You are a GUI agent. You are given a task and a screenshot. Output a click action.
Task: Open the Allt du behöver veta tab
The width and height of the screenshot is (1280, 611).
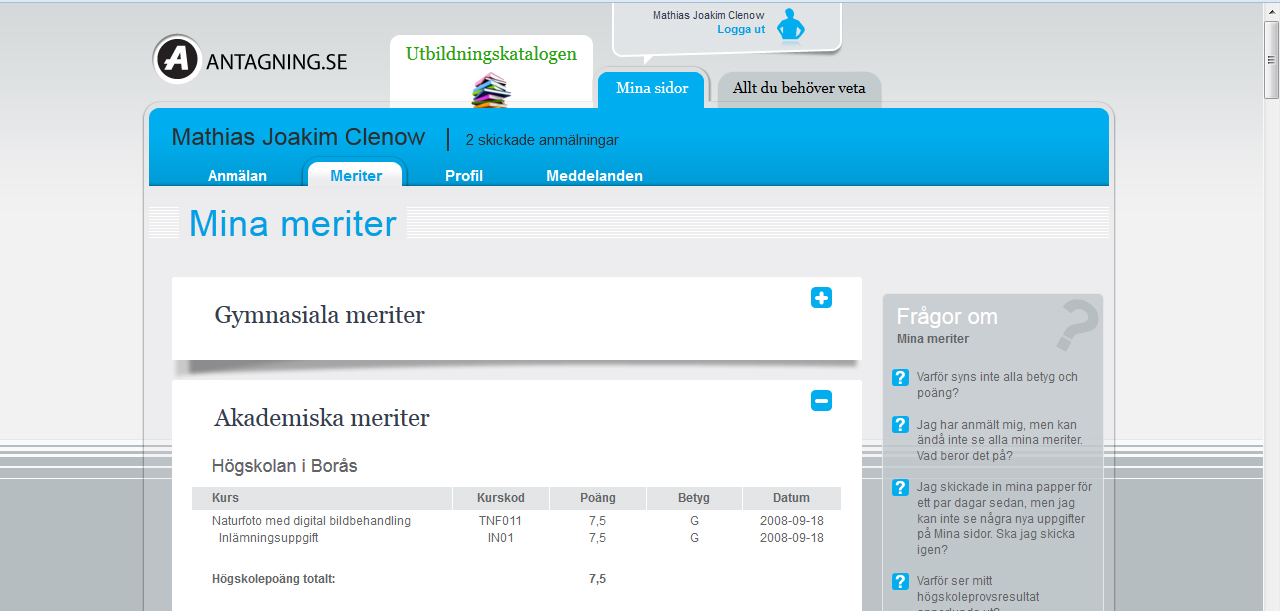[x=798, y=89]
